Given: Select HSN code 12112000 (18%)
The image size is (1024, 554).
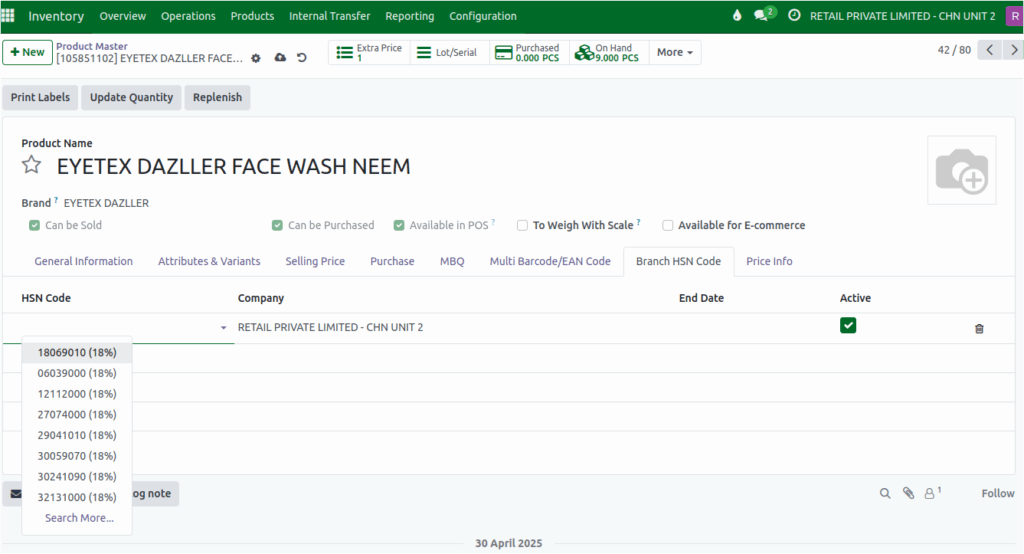Looking at the screenshot, I should [77, 394].
